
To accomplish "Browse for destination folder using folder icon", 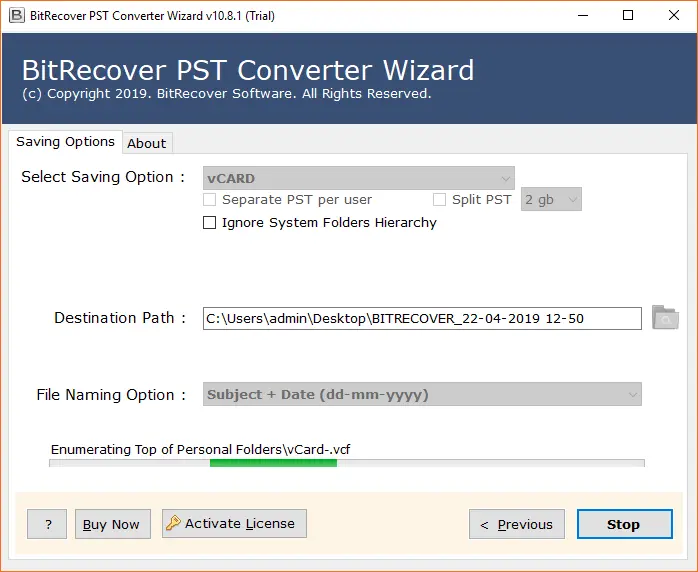I will (665, 318).
